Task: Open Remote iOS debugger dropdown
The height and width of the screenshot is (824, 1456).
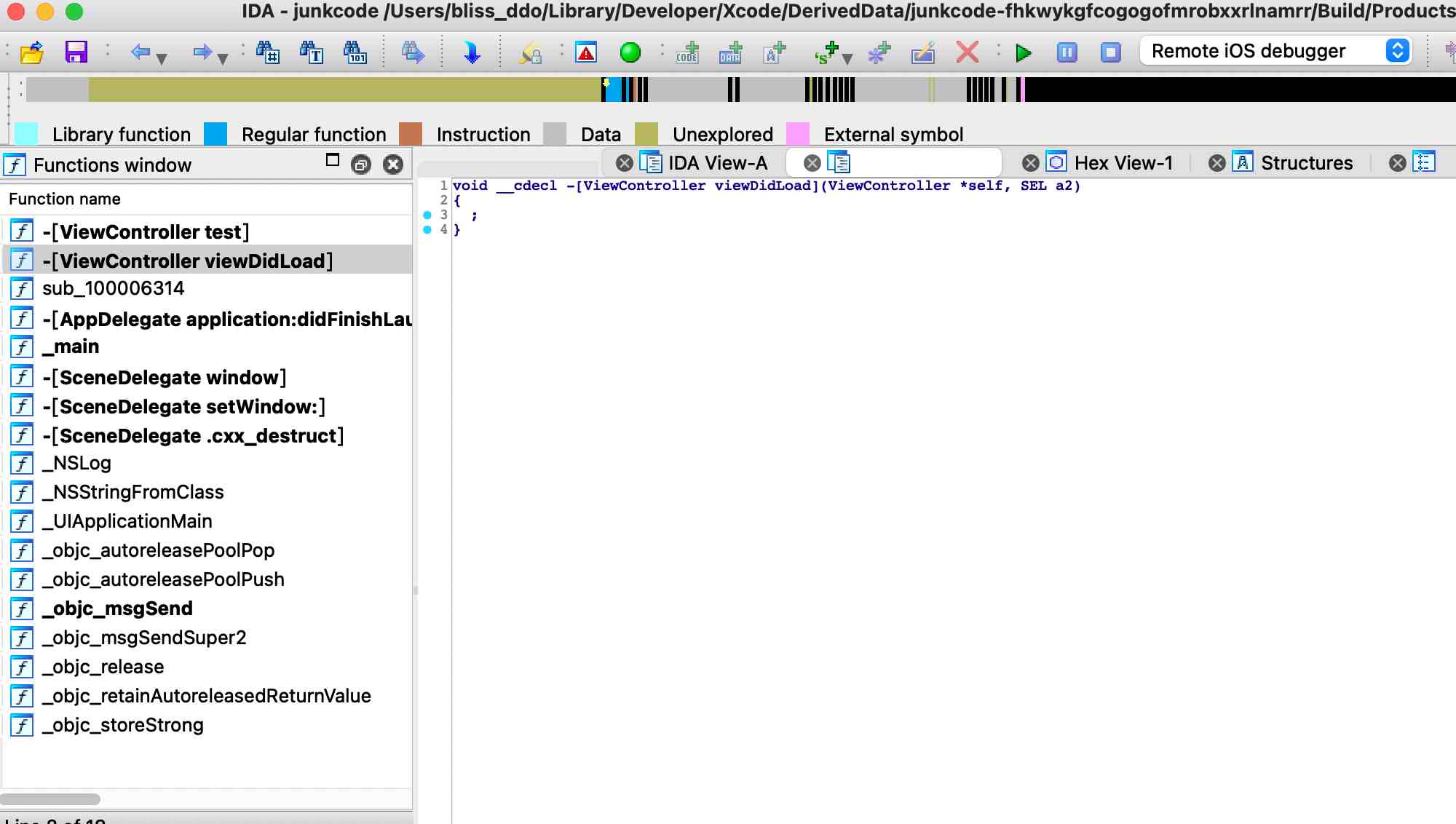Action: coord(1275,51)
